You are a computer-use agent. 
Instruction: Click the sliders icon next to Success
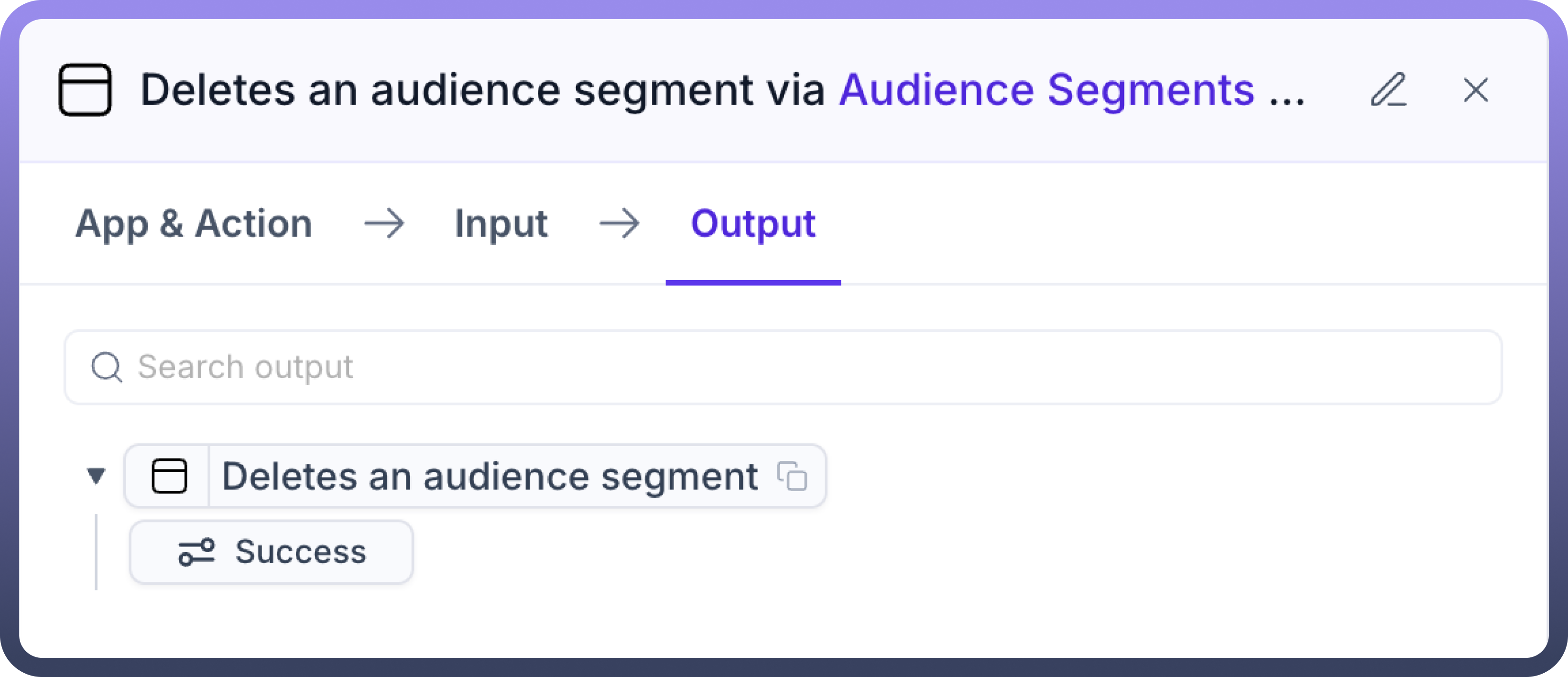pyautogui.click(x=196, y=552)
